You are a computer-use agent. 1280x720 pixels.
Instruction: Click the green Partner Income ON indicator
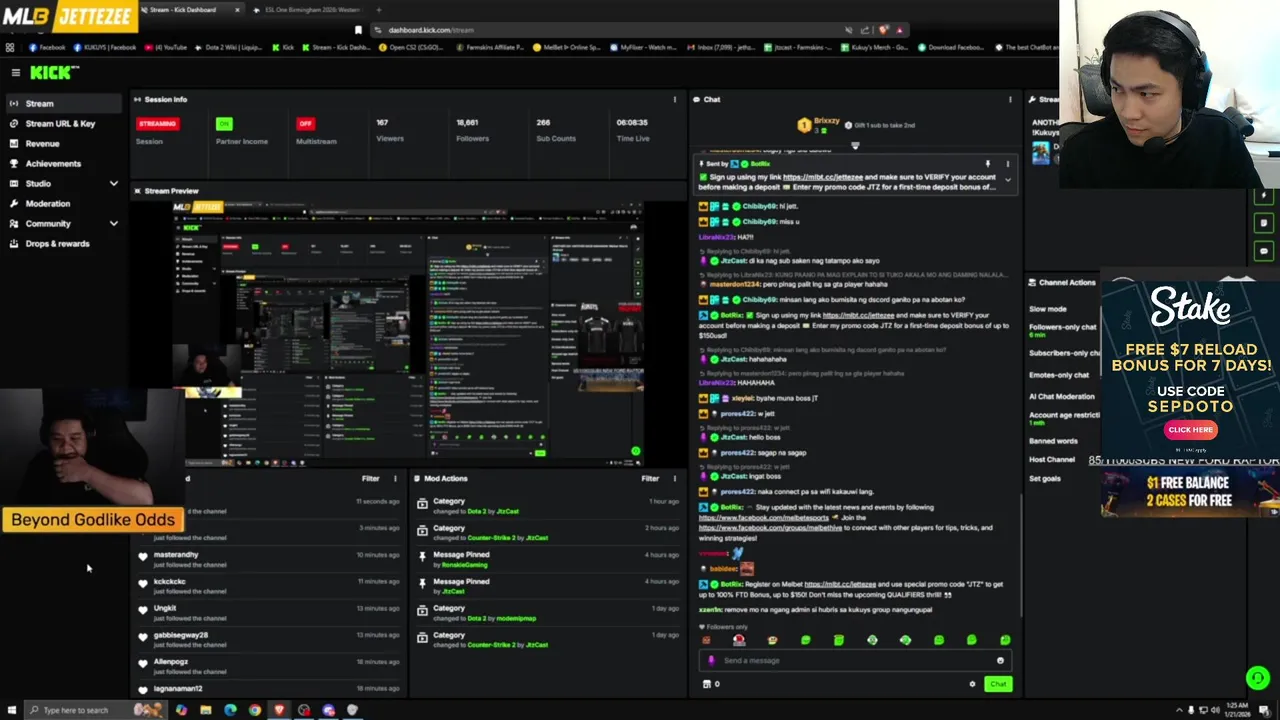(x=224, y=123)
